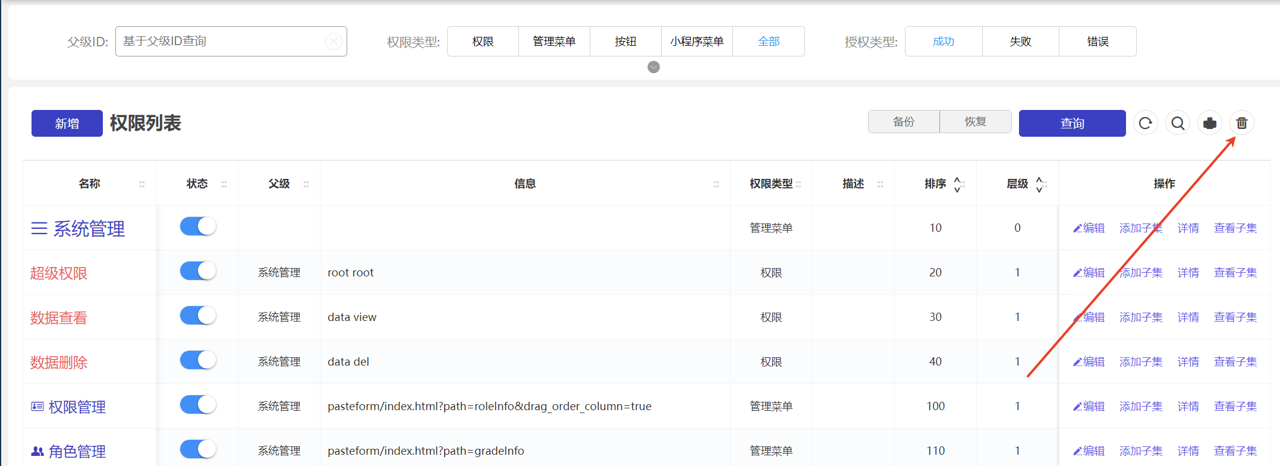Click the 信息 column drag handle
Screen dimensions: 1280x466
716,184
